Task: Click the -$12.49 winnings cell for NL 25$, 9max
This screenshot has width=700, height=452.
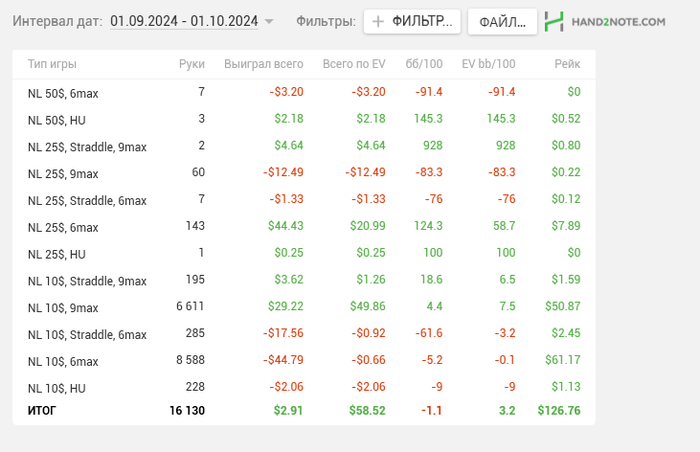Action: tap(283, 172)
